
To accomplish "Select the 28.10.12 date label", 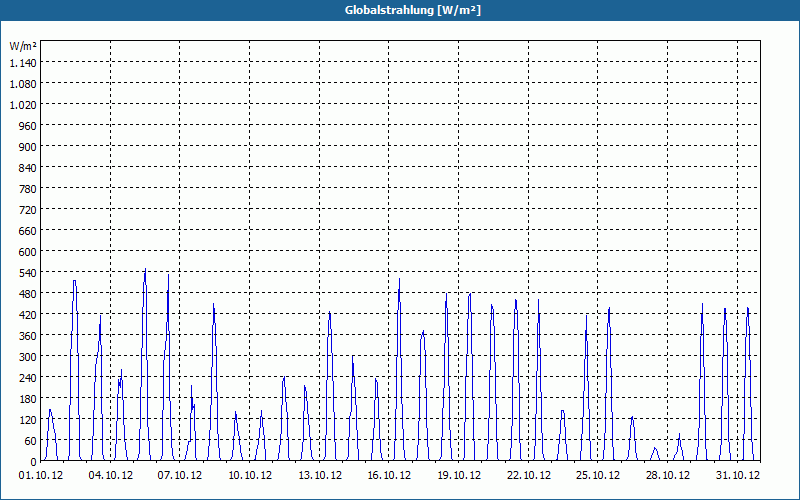I will tap(668, 476).
